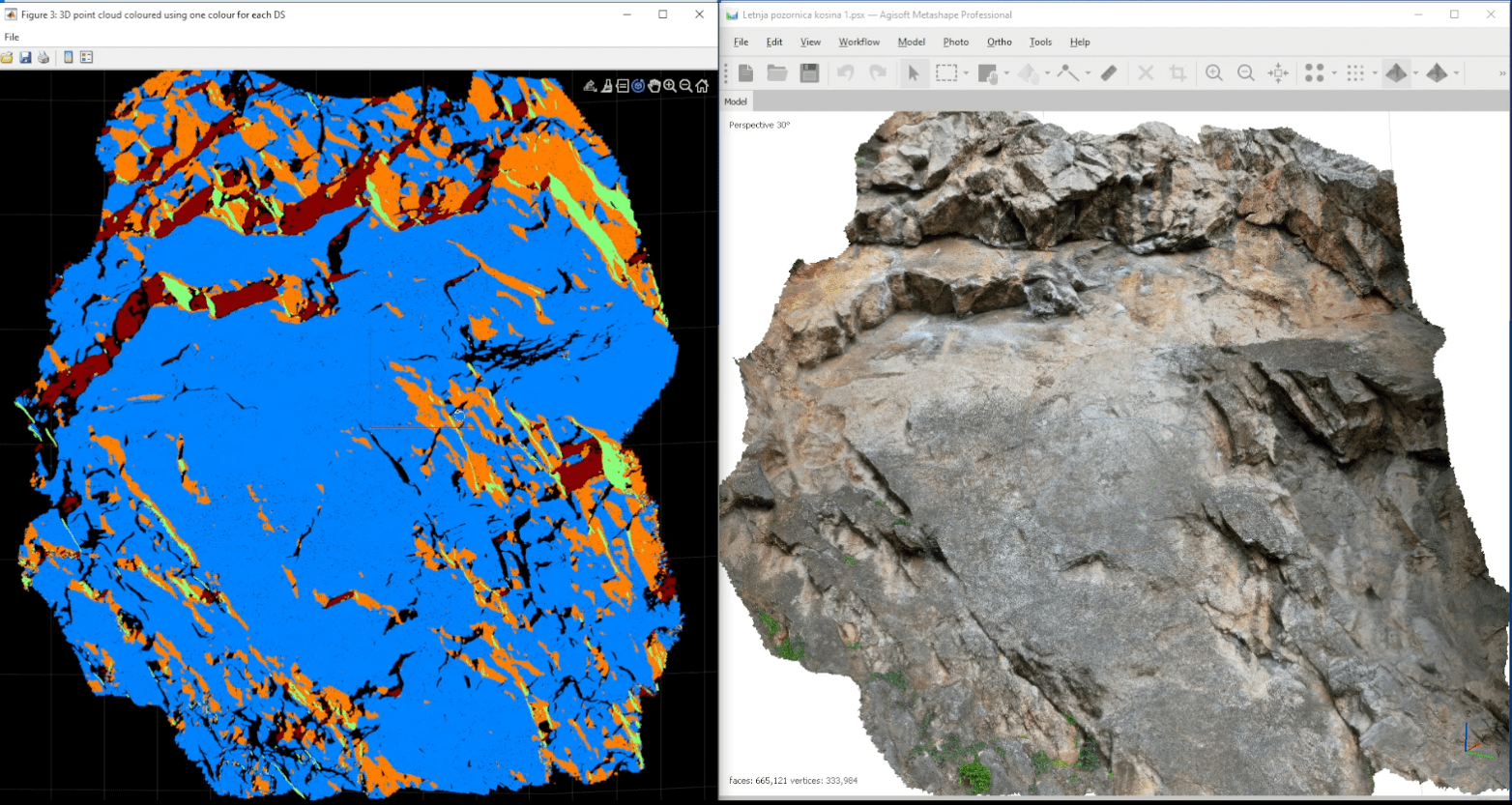Screen dimensions: 1512x805
Task: Open the Workflow menu
Action: tap(858, 42)
